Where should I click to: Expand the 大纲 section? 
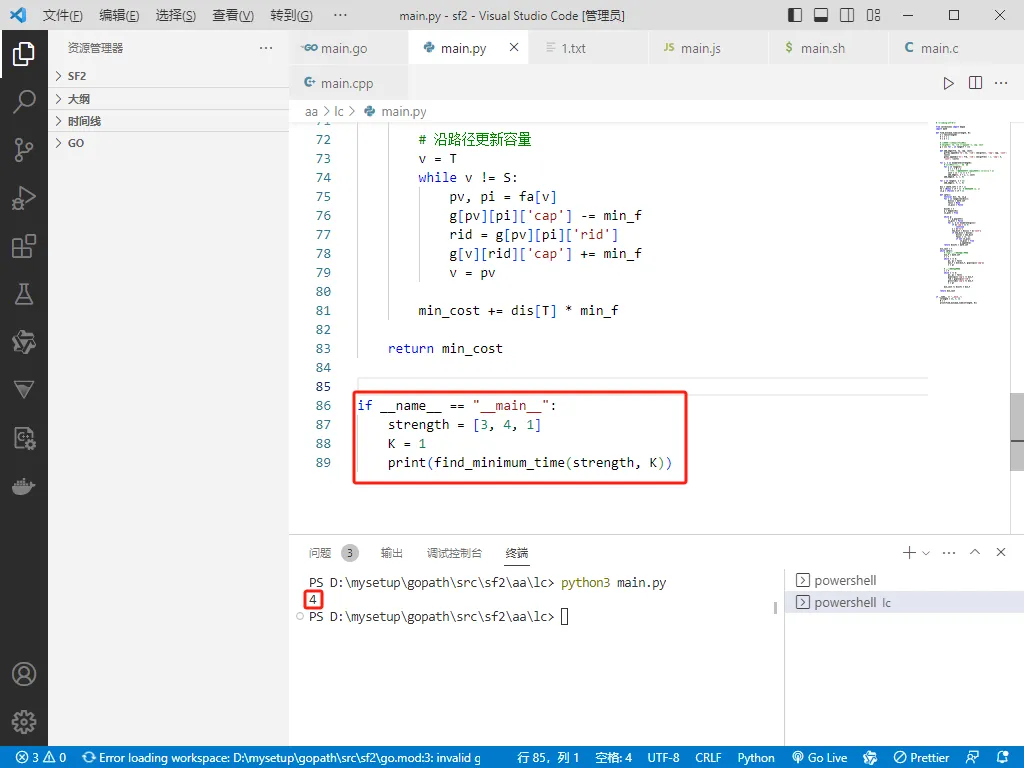click(x=168, y=99)
